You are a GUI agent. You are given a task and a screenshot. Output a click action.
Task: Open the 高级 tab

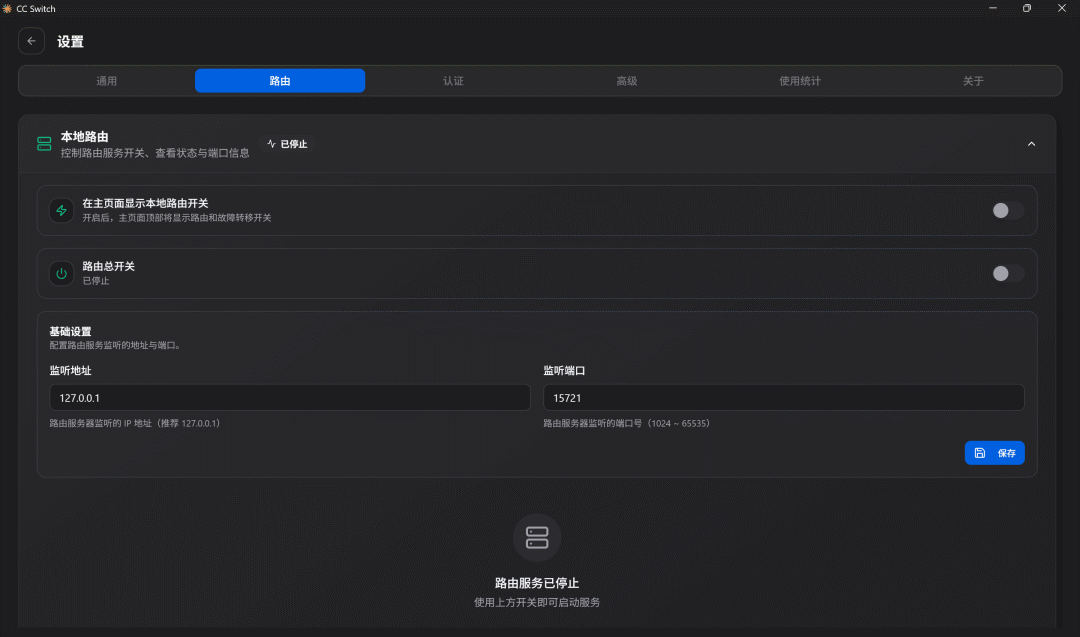[627, 81]
